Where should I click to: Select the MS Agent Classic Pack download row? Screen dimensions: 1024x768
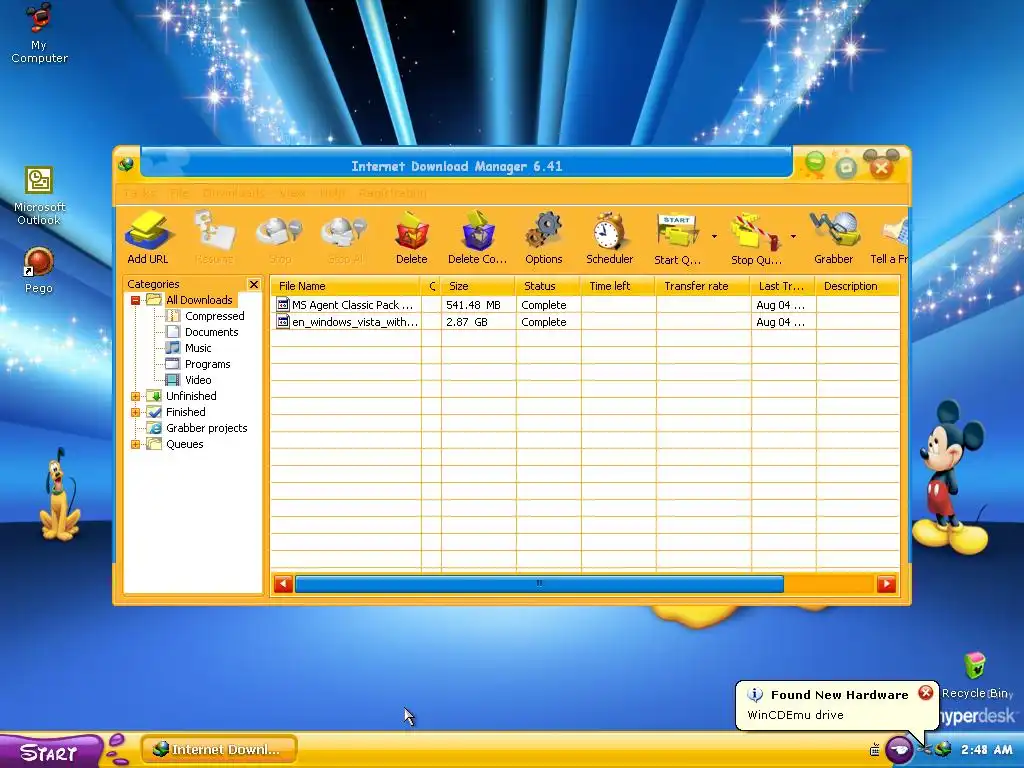[x=584, y=305]
